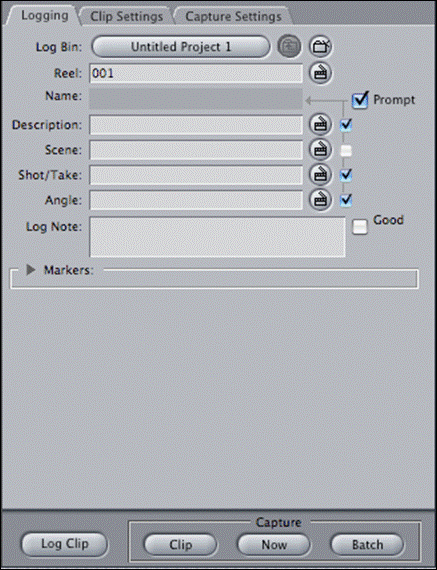Click into the Shot/Take text field
This screenshot has width=437, height=570.
click(196, 175)
